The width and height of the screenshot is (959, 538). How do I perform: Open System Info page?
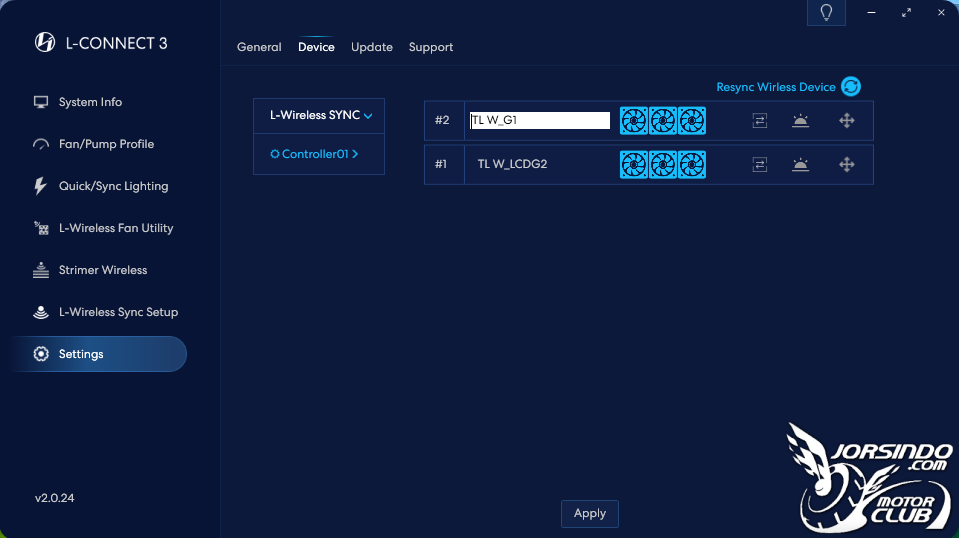(x=90, y=102)
